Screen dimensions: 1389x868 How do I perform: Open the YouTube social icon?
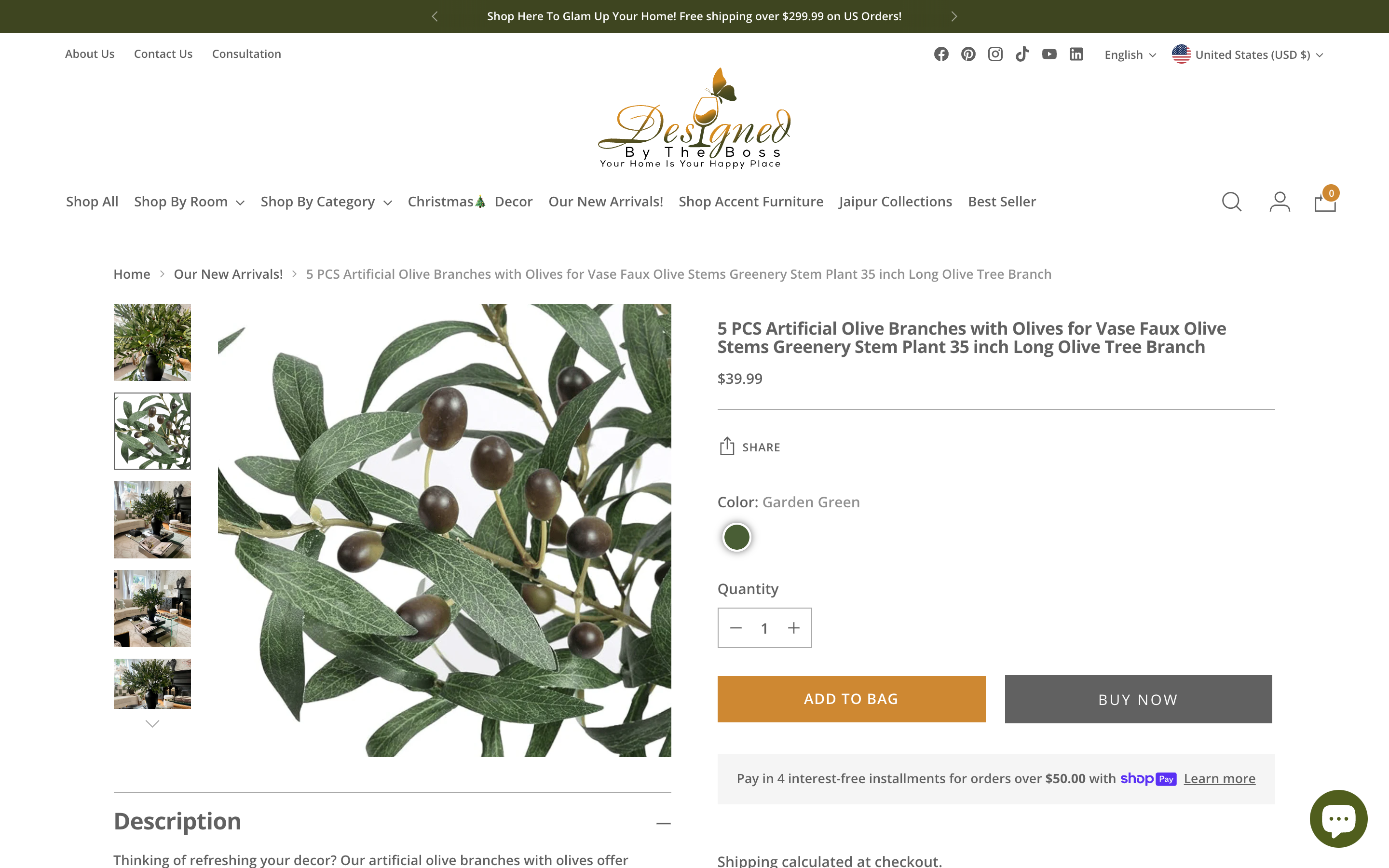click(1049, 54)
